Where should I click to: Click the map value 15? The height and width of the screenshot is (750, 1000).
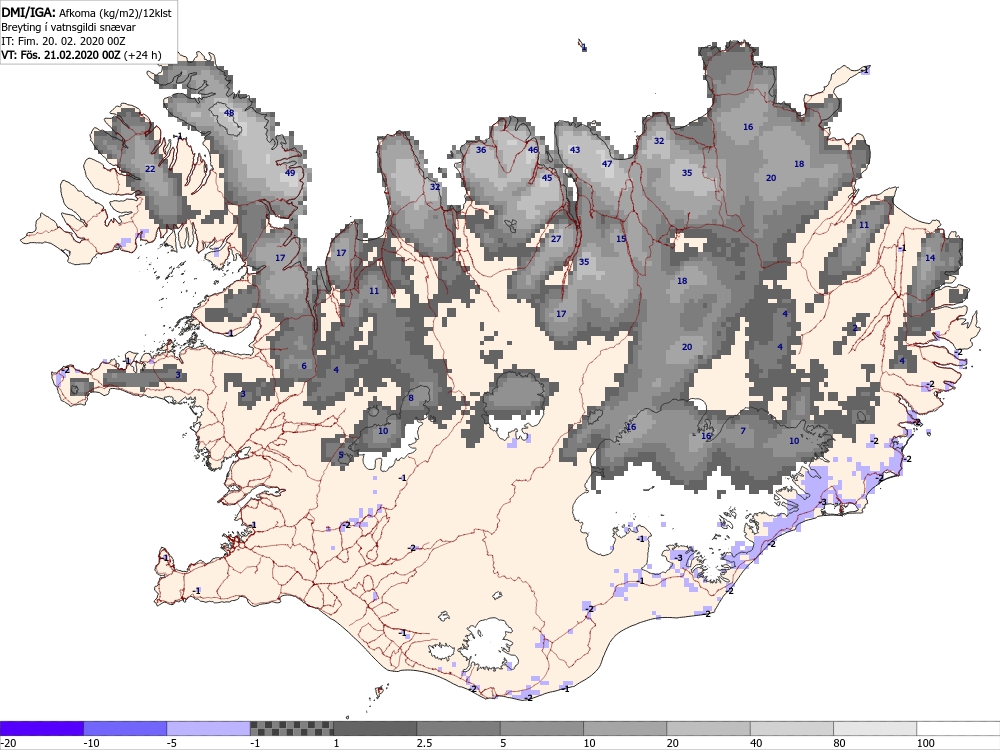(x=621, y=239)
